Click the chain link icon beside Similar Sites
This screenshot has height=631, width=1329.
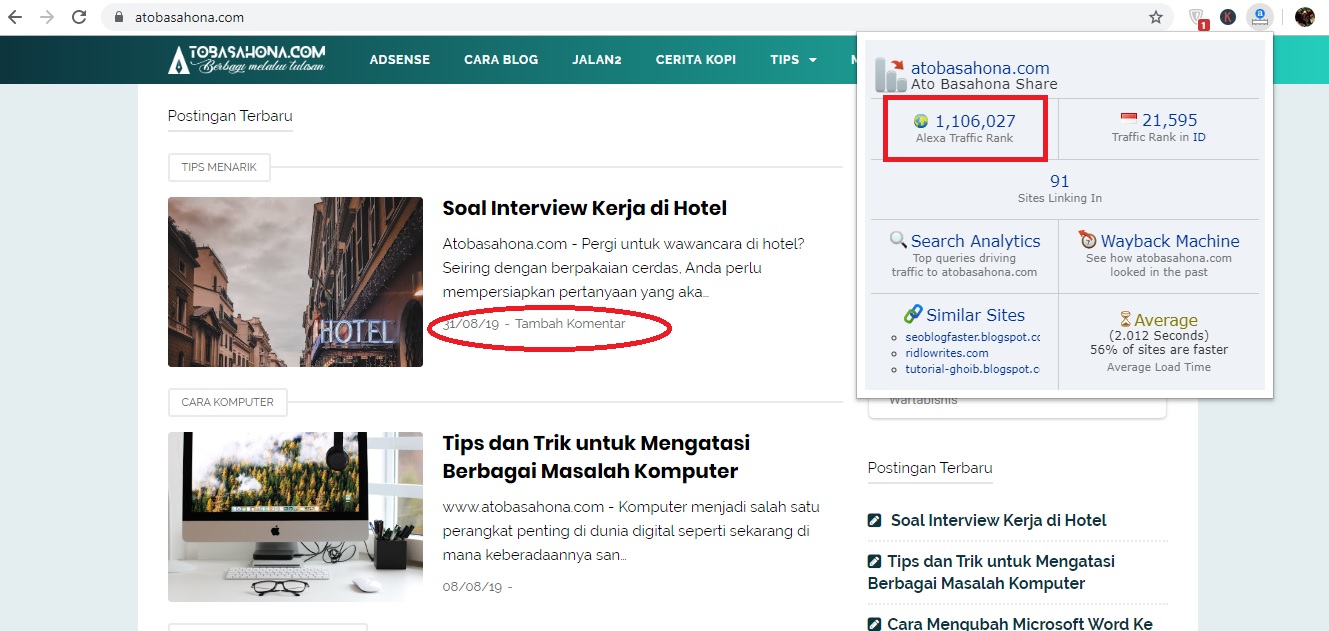tap(913, 314)
